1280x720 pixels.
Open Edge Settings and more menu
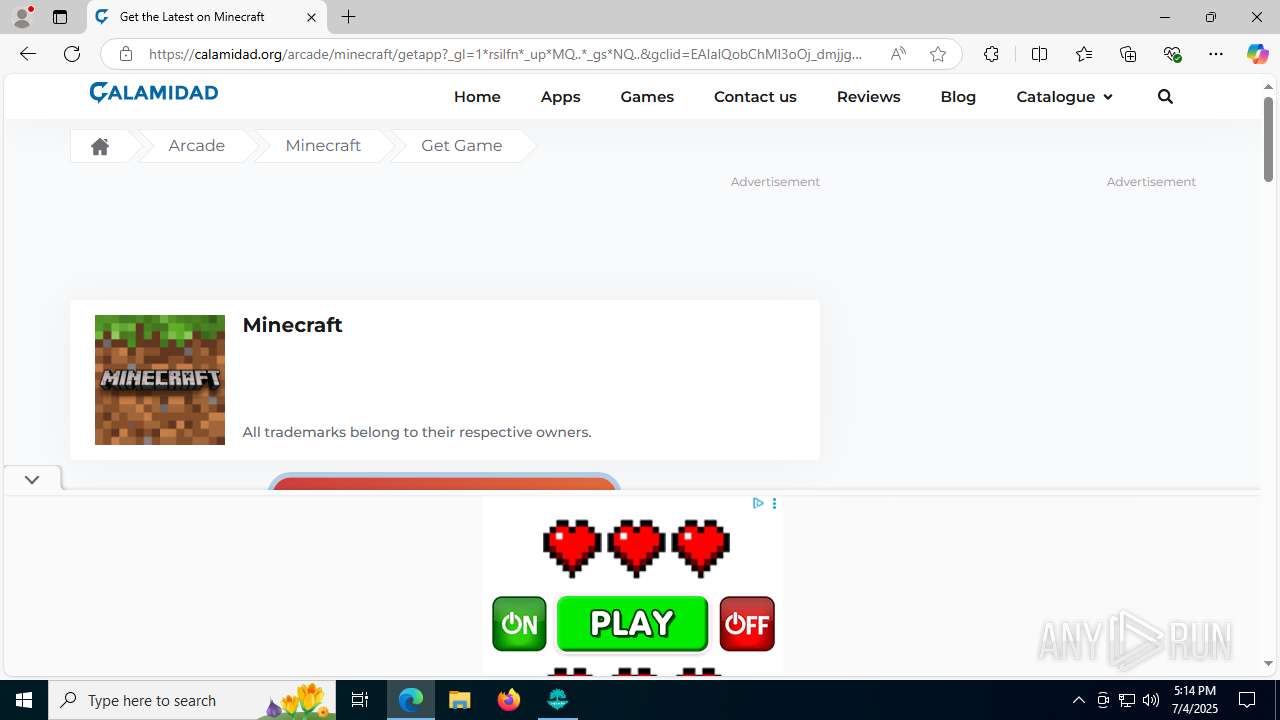pos(1216,54)
